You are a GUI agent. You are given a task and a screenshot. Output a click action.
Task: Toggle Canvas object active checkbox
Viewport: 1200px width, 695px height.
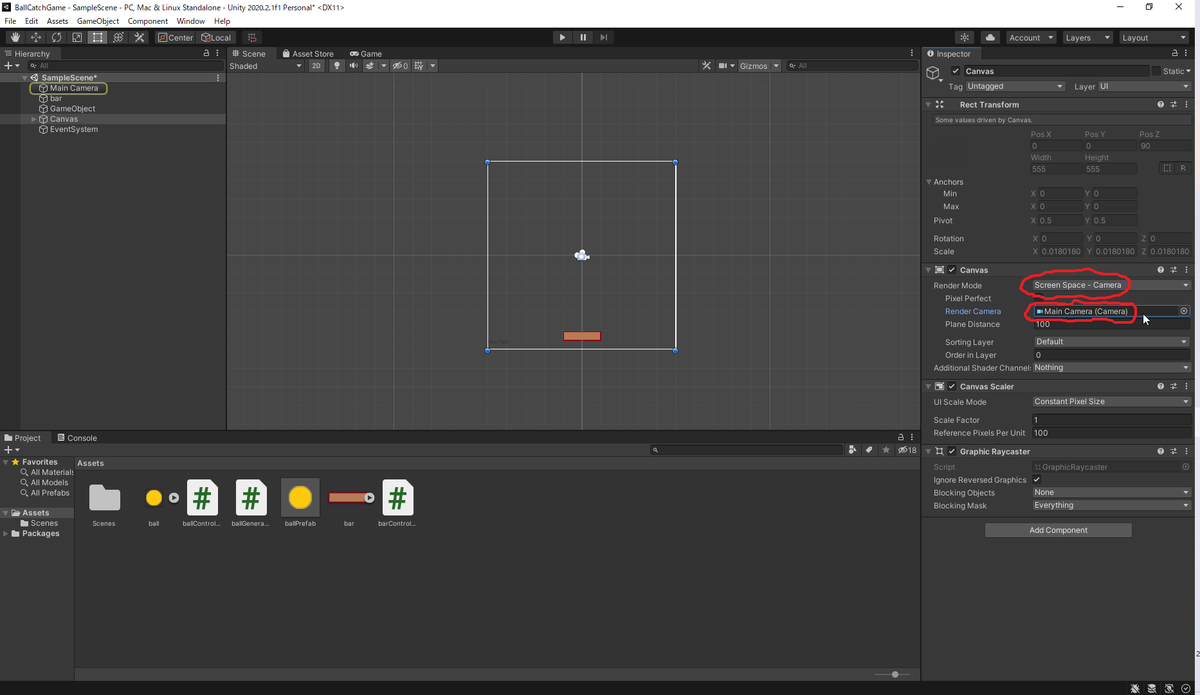[956, 71]
